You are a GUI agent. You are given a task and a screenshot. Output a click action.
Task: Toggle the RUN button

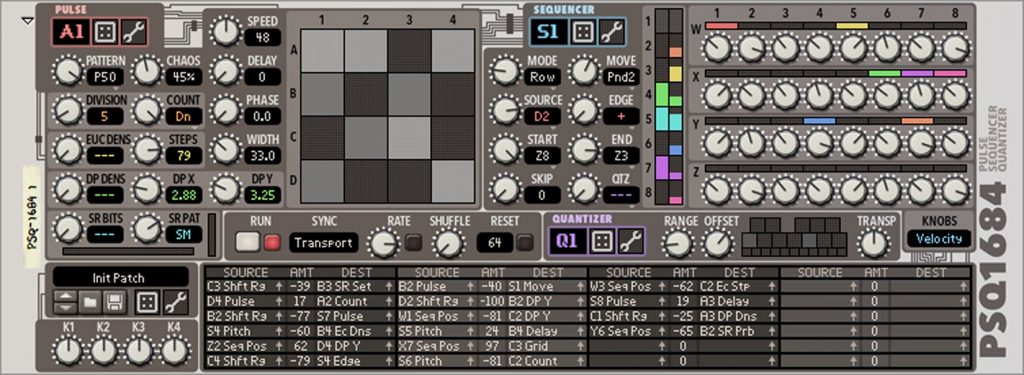click(x=248, y=242)
